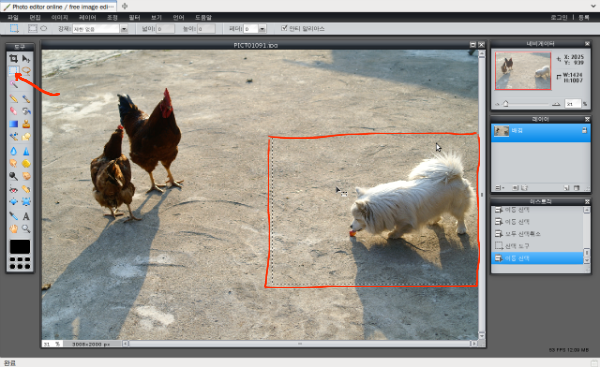Open the 필터 menu
The width and height of the screenshot is (600, 367).
[134, 17]
